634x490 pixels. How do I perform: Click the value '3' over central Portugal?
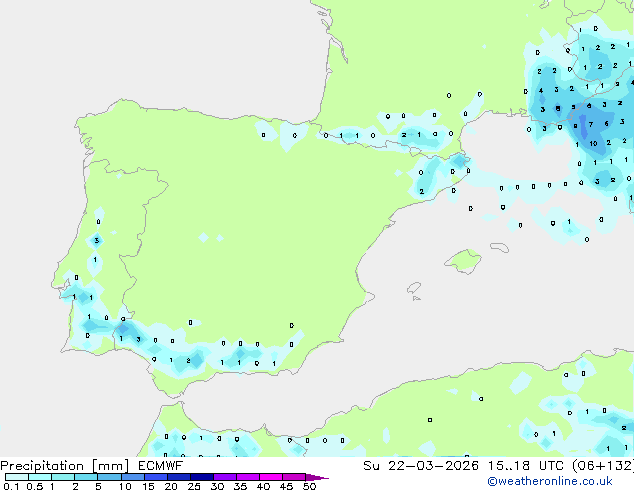click(96, 241)
